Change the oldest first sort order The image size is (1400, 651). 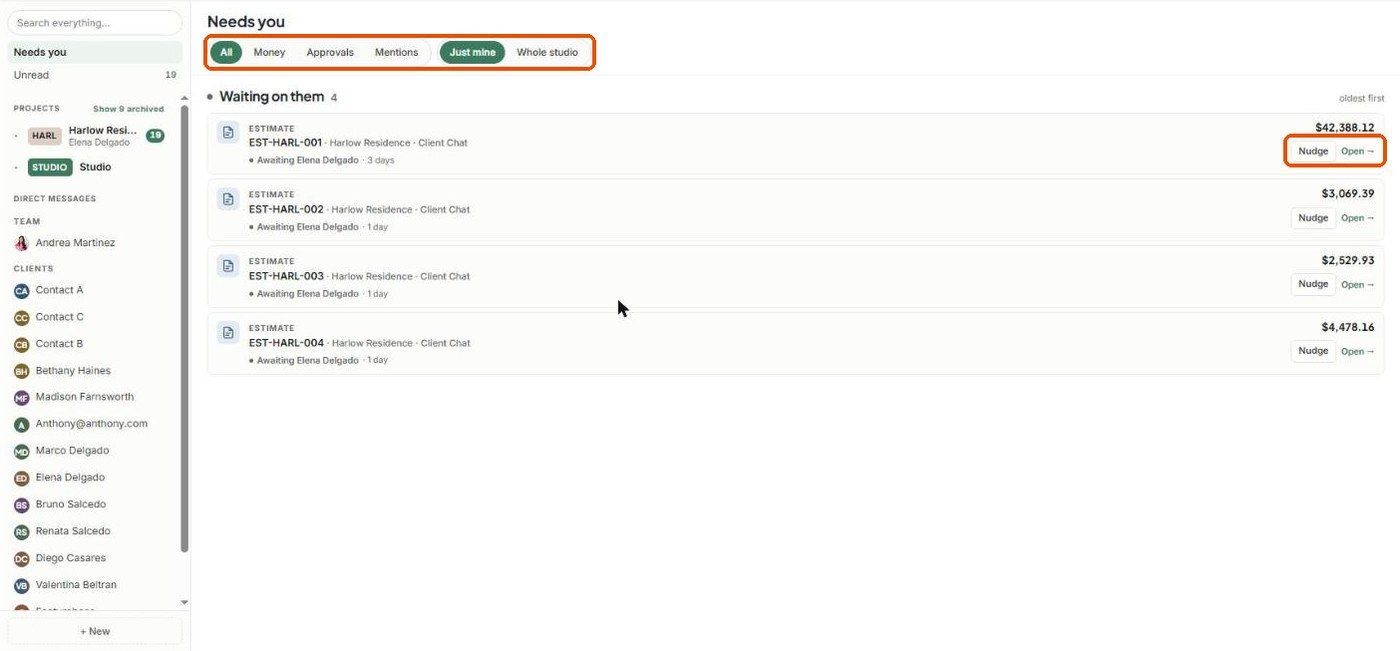pyautogui.click(x=1362, y=98)
